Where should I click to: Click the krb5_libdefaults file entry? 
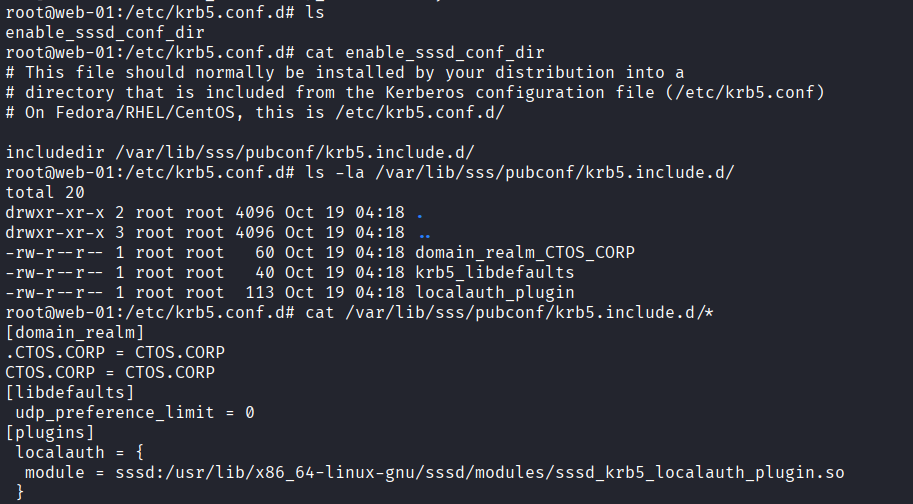coord(494,272)
